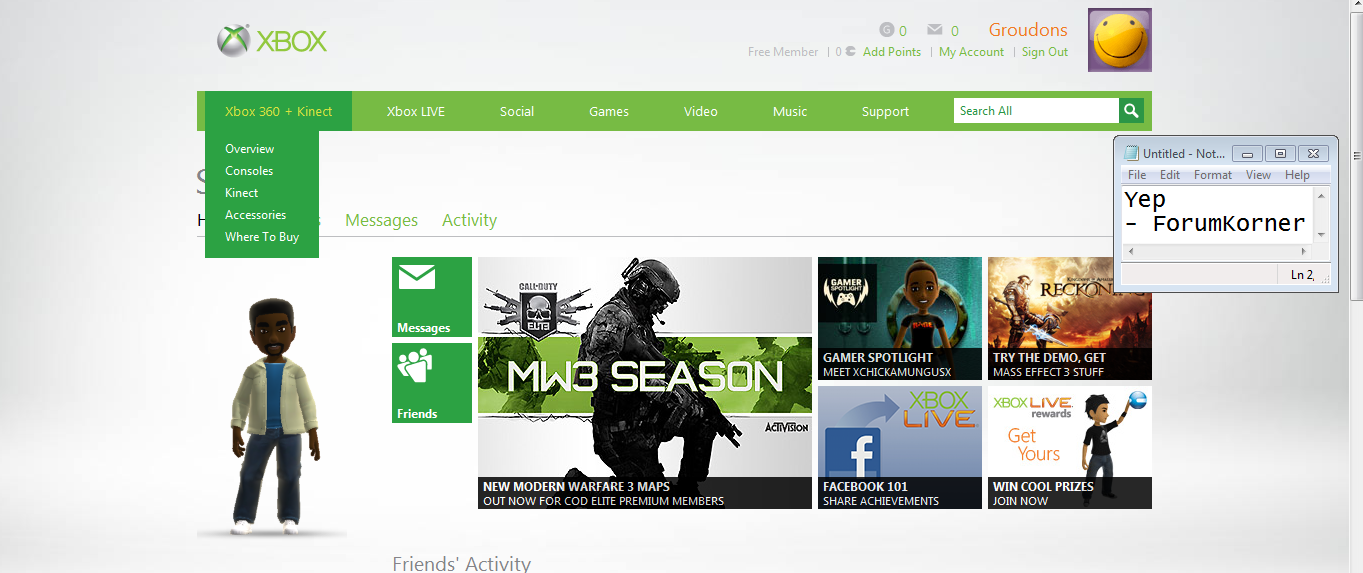Open Notepad Help menu

1297,175
